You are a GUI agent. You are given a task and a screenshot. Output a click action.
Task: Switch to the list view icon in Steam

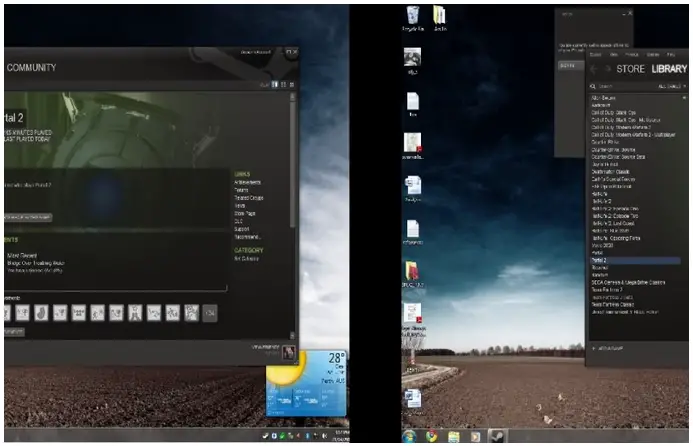pyautogui.click(x=283, y=84)
